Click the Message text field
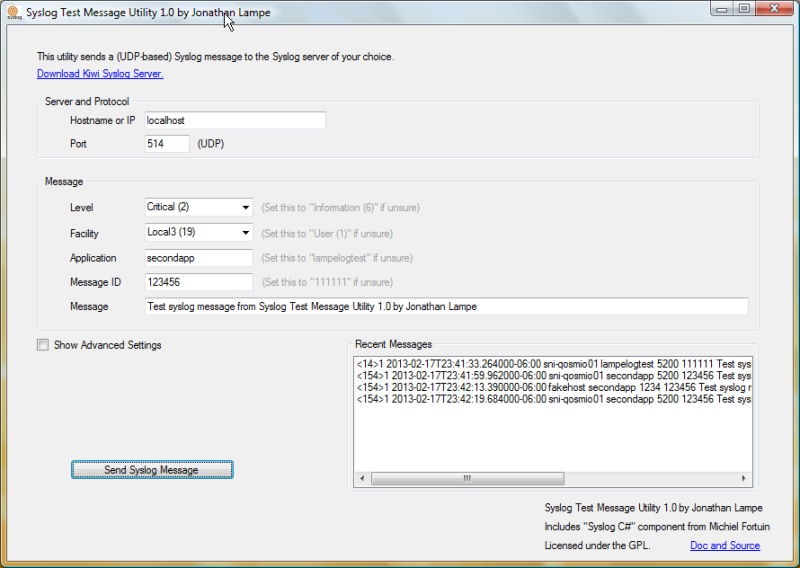 tap(446, 307)
